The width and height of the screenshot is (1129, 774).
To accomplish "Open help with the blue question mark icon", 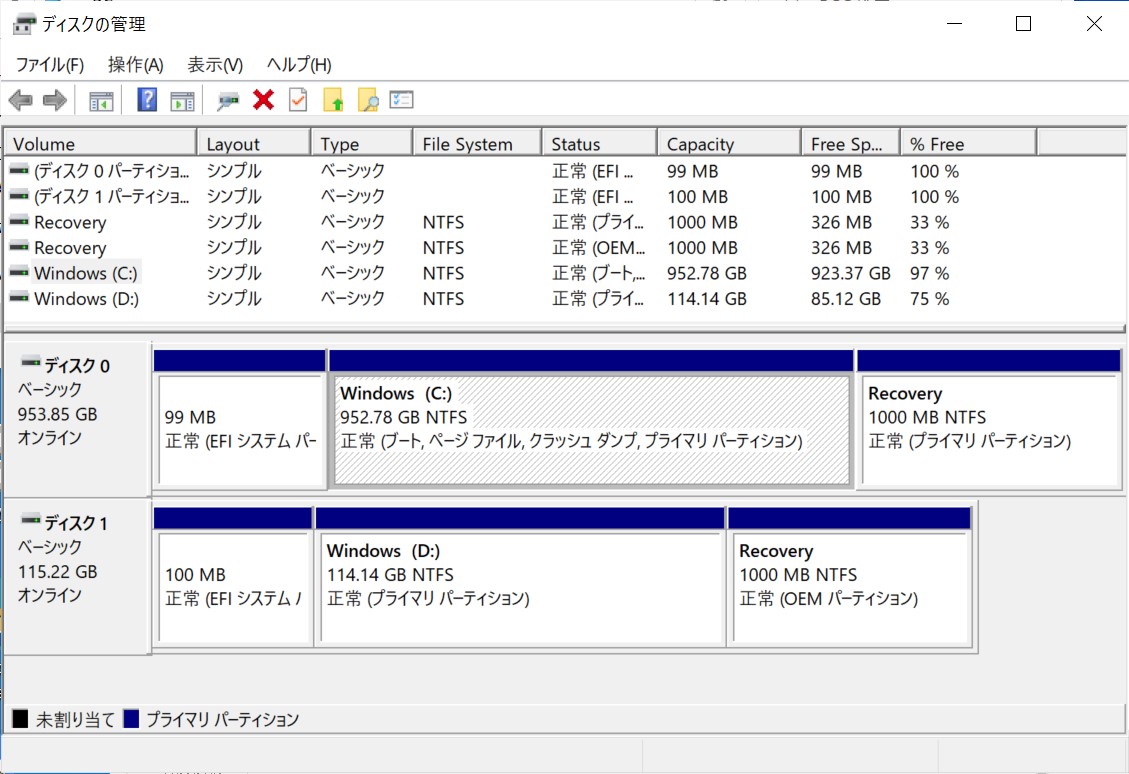I will tap(147, 99).
